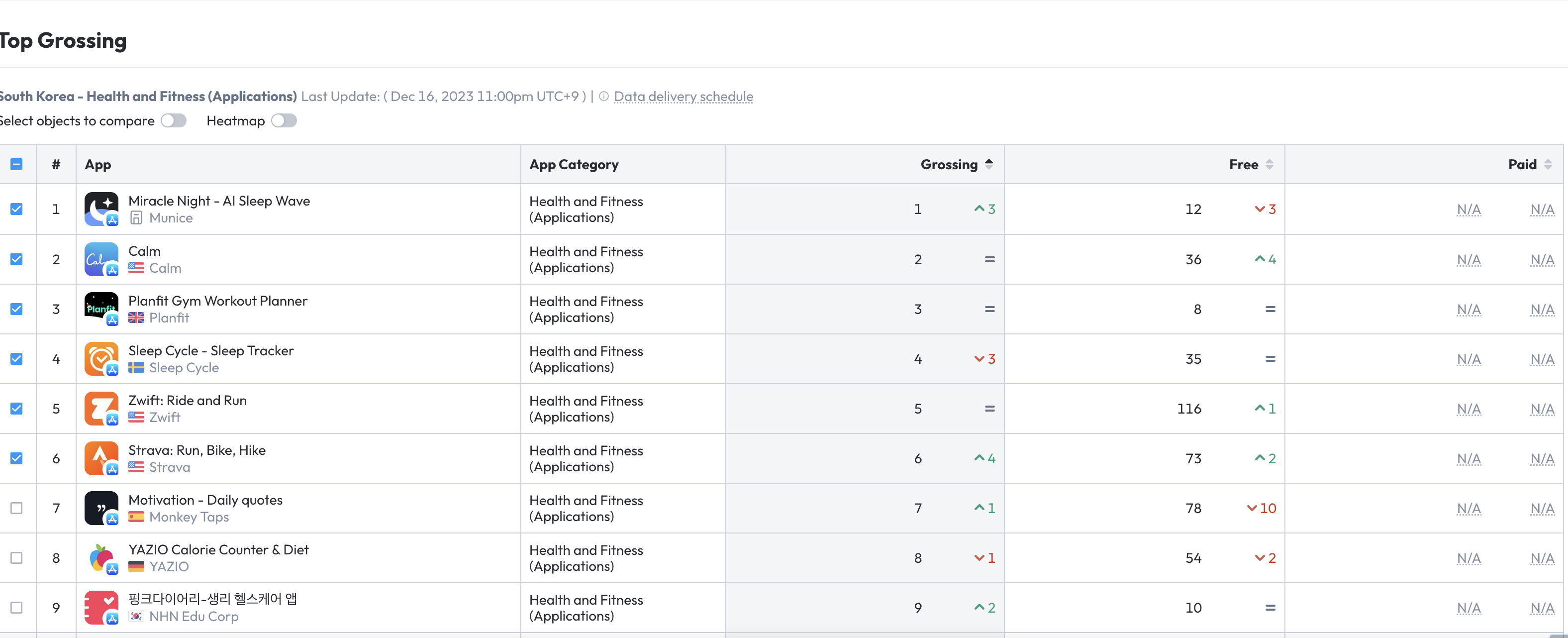Open the NHN Edu Corp app icon

(x=101, y=608)
